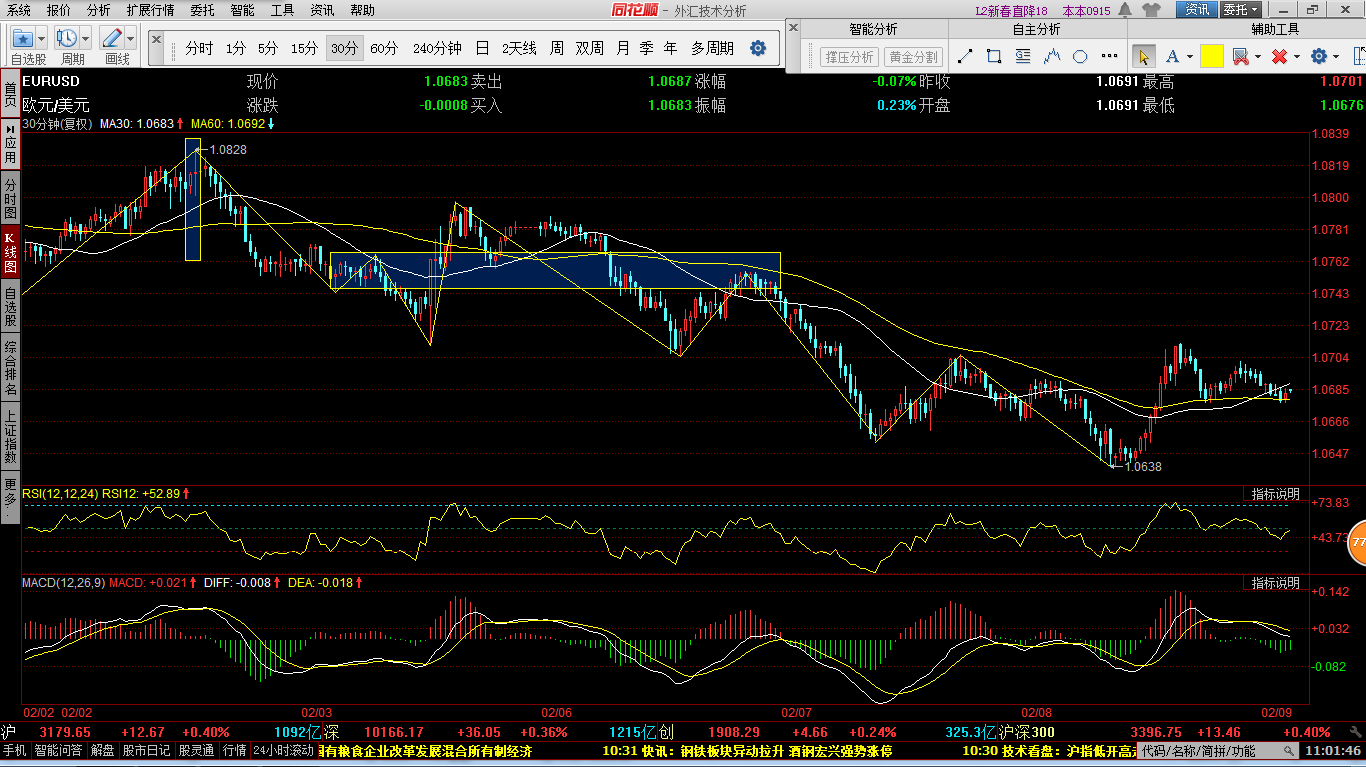The height and width of the screenshot is (767, 1366).
Task: Open the auxiliary tools gear settings
Action: click(1319, 57)
